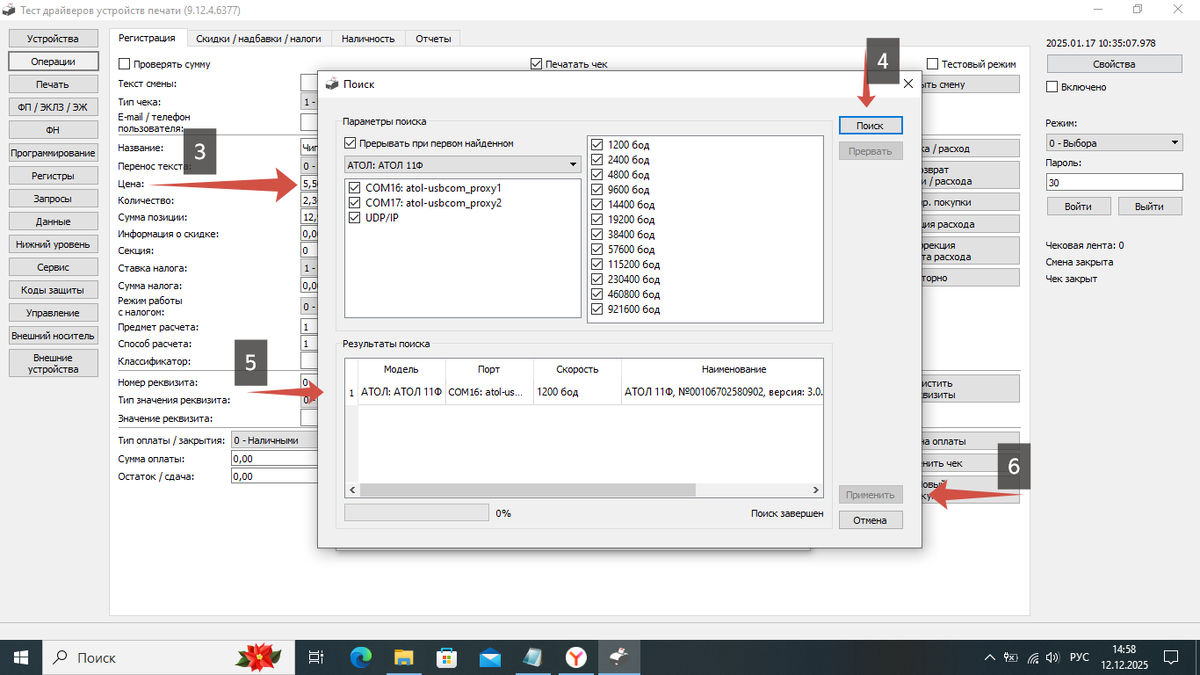Viewport: 1200px width, 675px height.
Task: Click the Поиск button in dialog
Action: (x=871, y=125)
